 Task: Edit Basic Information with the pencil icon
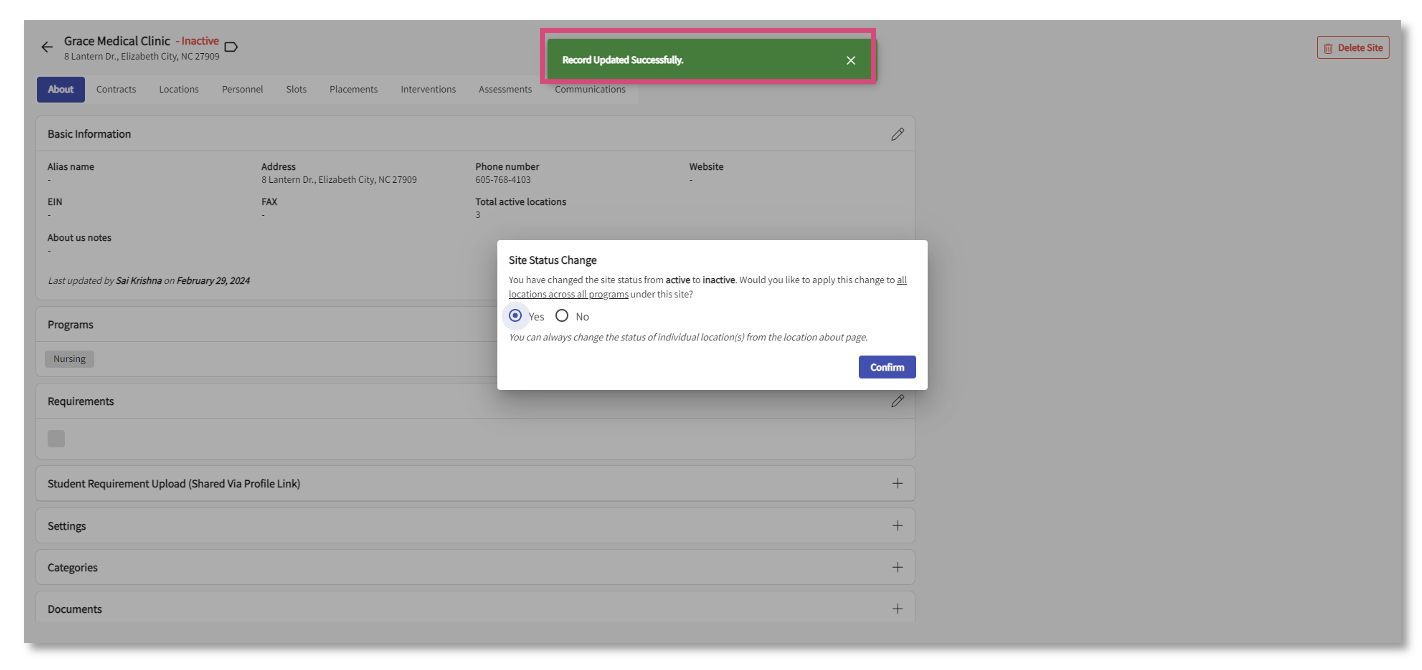pos(897,134)
